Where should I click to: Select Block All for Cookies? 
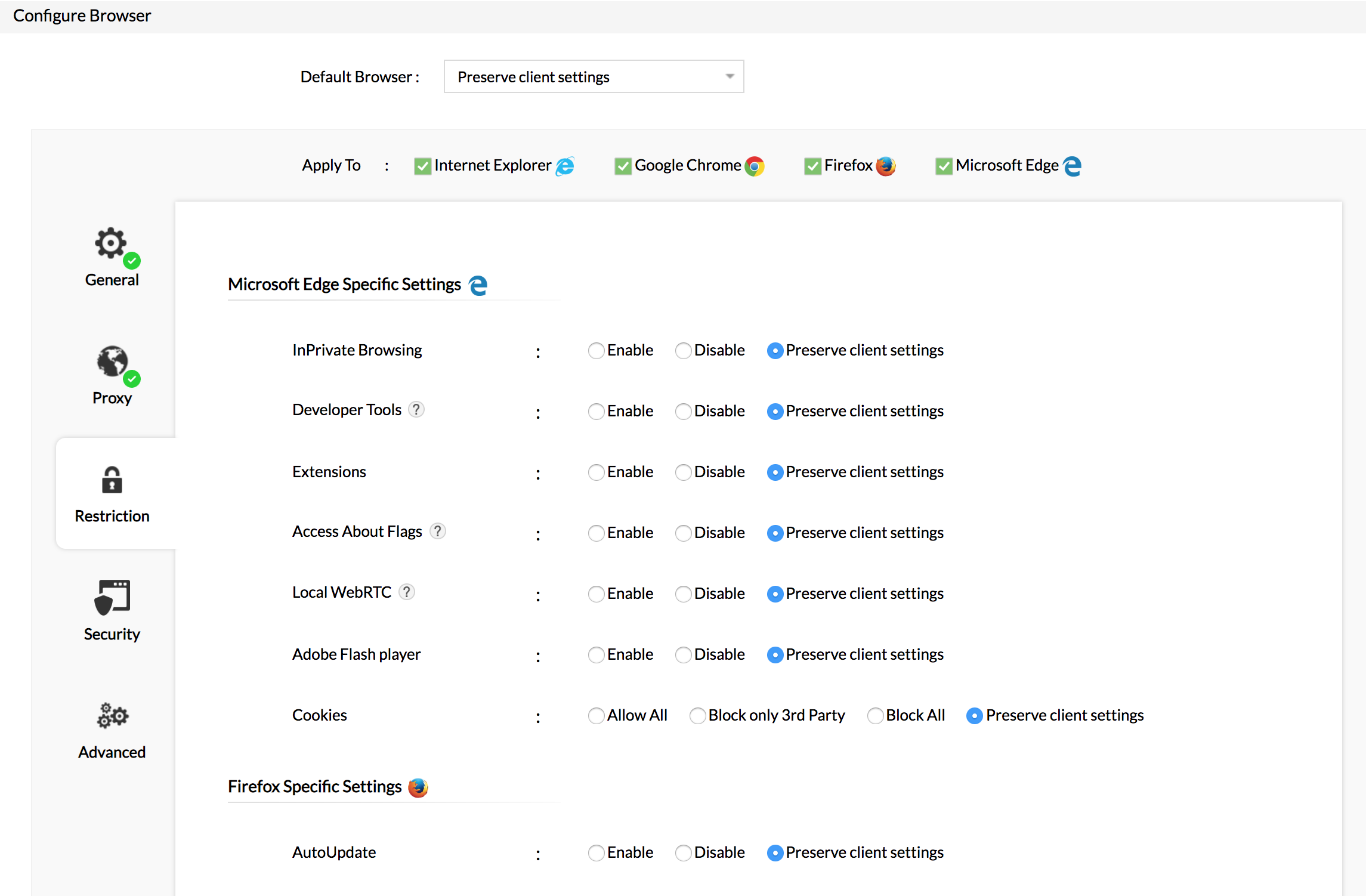875,716
